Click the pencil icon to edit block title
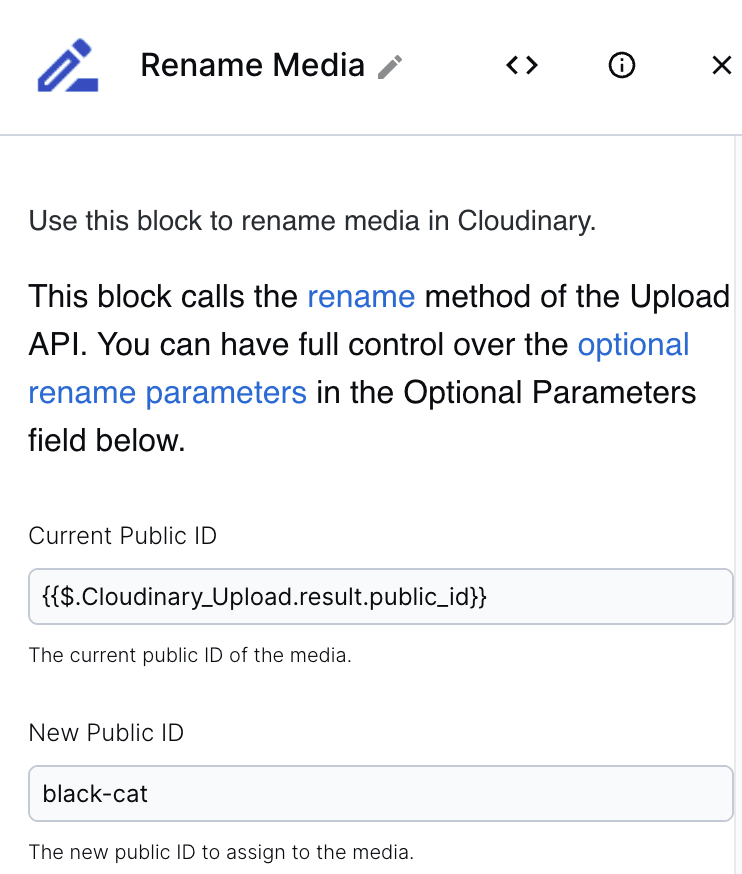Screen dimensions: 742x874 [390, 66]
